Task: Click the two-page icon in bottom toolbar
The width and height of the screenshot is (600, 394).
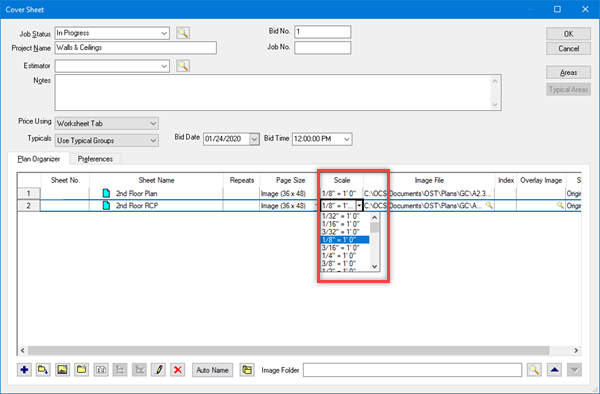Action: 101,370
